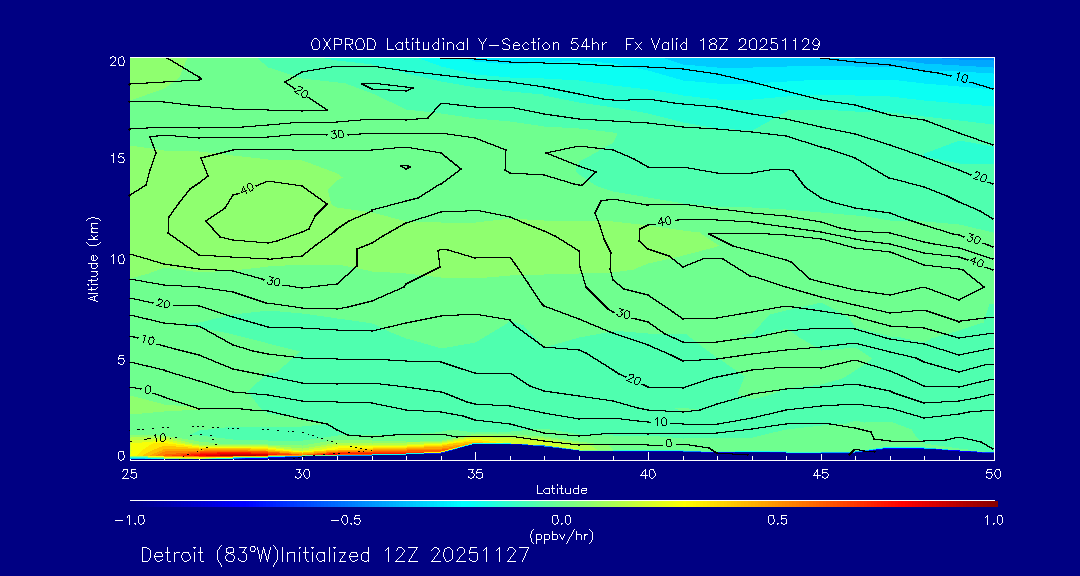Click the plot title beginning with OXPROD
Screen dimensions: 1080x576
[565, 45]
